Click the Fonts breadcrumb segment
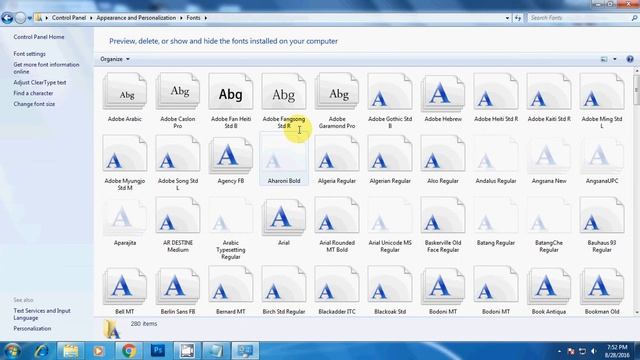The height and width of the screenshot is (360, 640). tap(193, 18)
